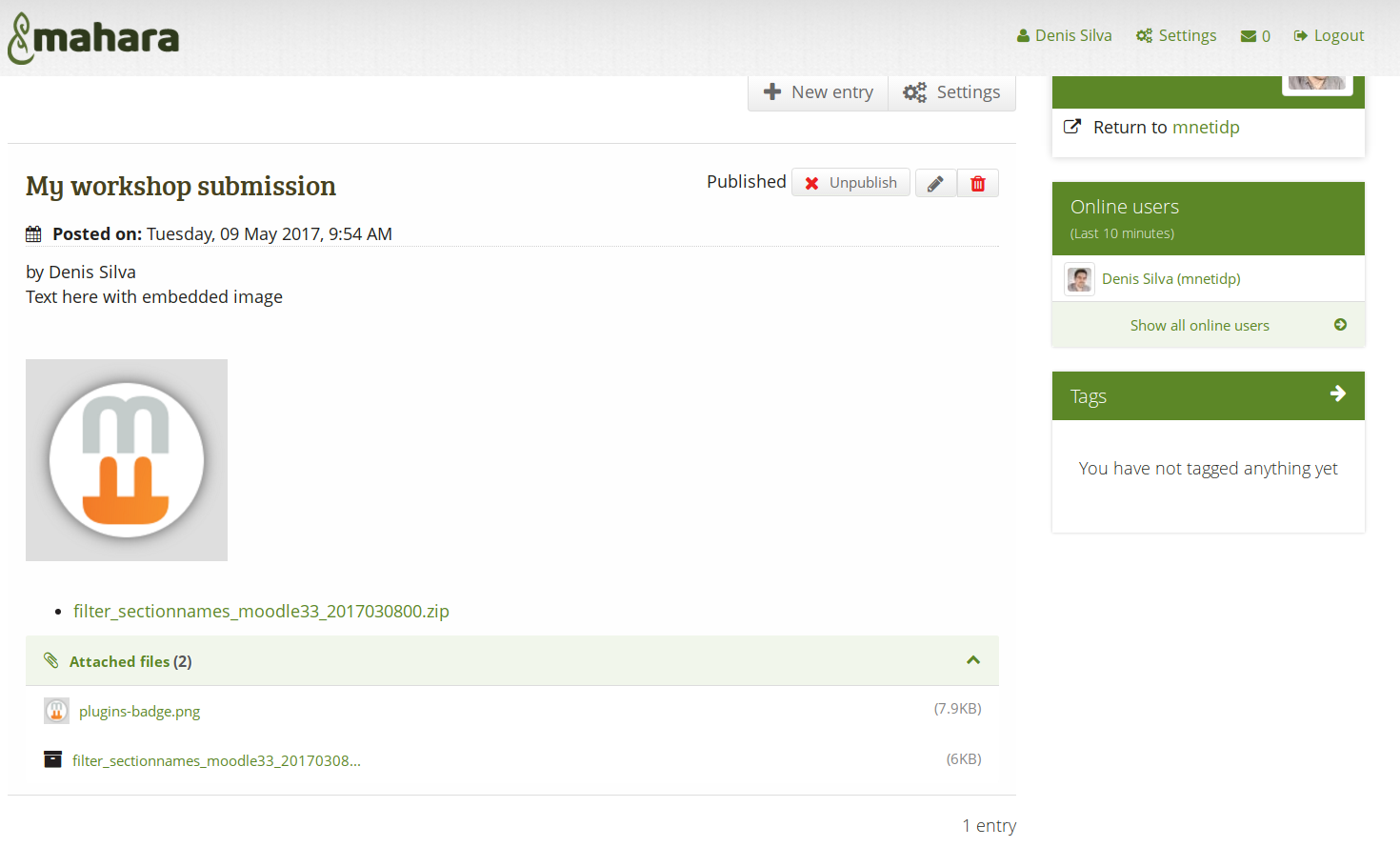This screenshot has width=1400, height=847.
Task: Open inbox envelope with 0 messages
Action: tap(1255, 36)
